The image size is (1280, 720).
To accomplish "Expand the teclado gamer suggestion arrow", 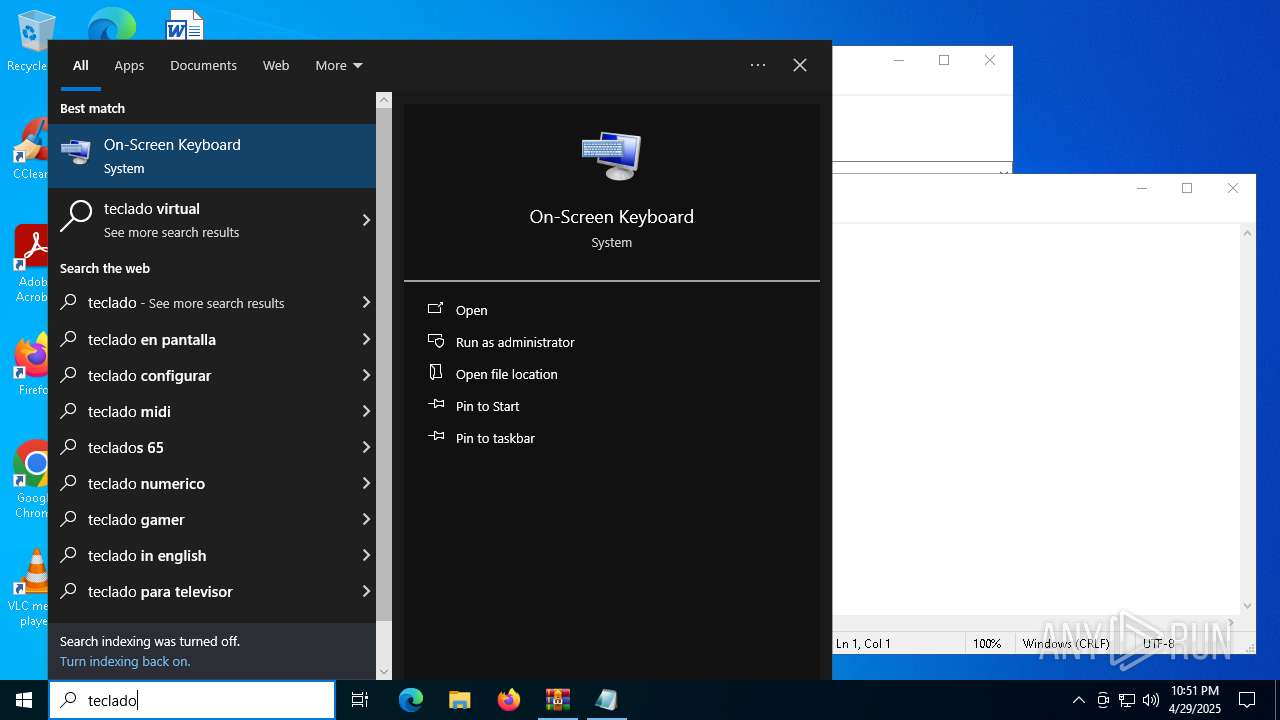I will coord(366,519).
